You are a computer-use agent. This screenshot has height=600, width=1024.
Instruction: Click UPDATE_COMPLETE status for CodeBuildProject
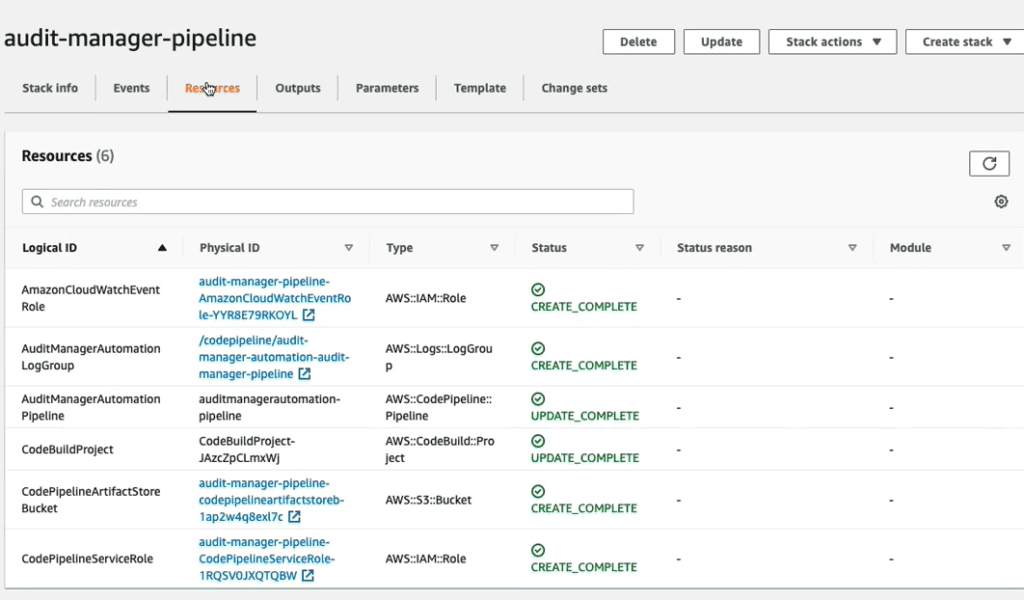click(x=584, y=458)
